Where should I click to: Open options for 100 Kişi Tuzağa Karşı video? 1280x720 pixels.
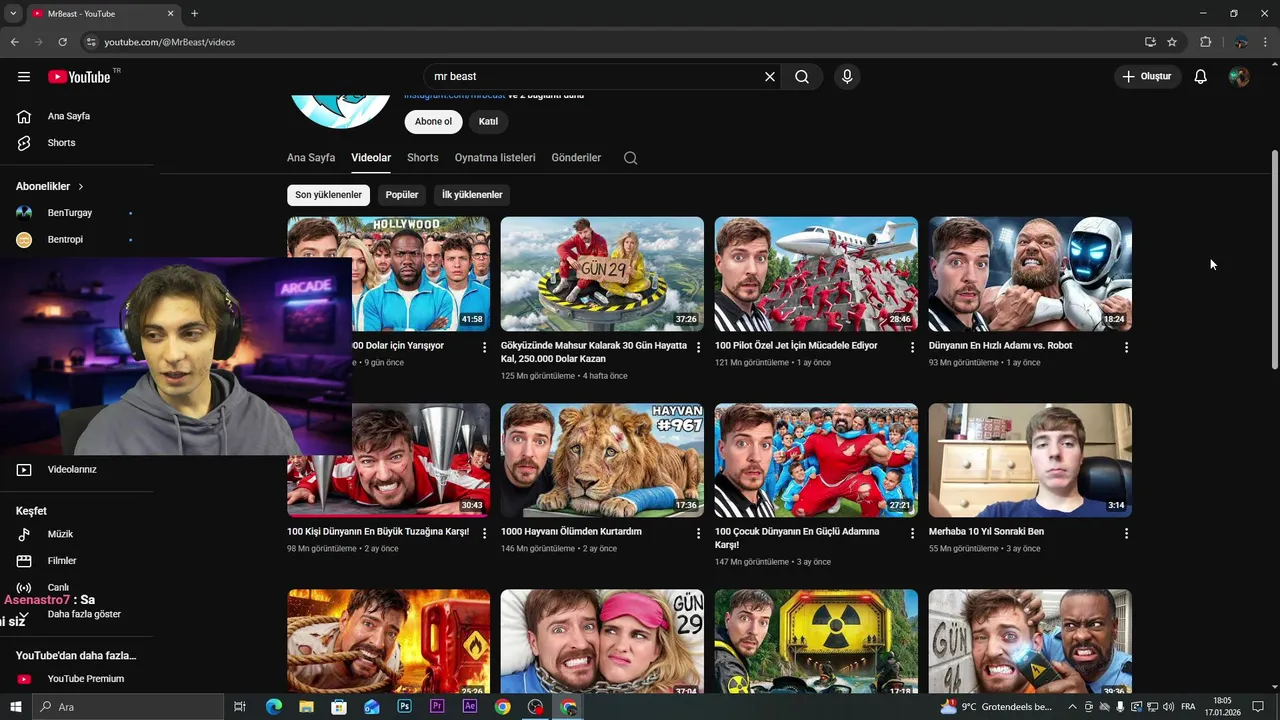click(x=485, y=533)
